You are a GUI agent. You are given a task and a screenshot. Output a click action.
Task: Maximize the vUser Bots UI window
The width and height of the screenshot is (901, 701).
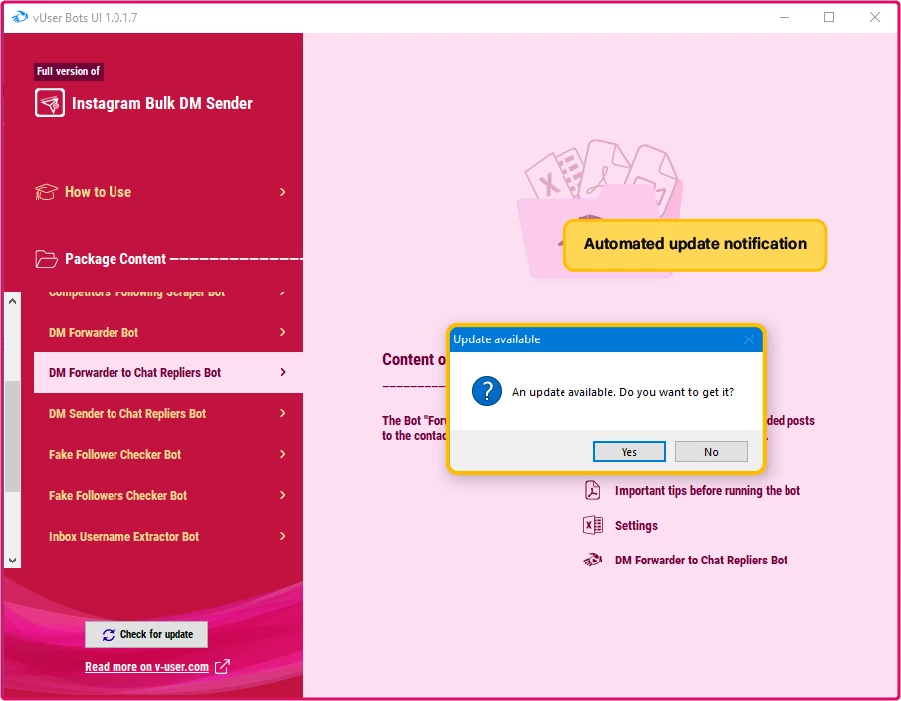point(829,17)
